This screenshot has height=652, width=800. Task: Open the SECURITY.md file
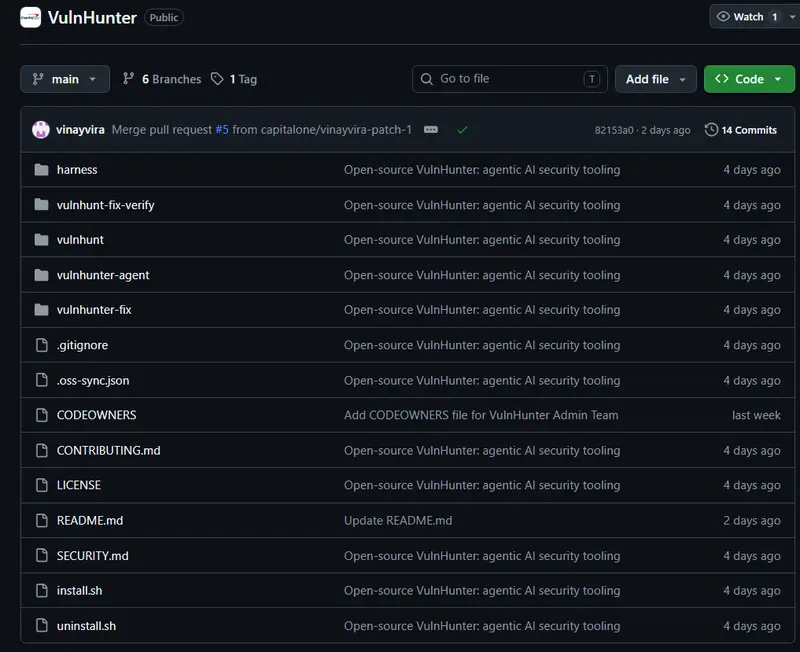coord(92,556)
